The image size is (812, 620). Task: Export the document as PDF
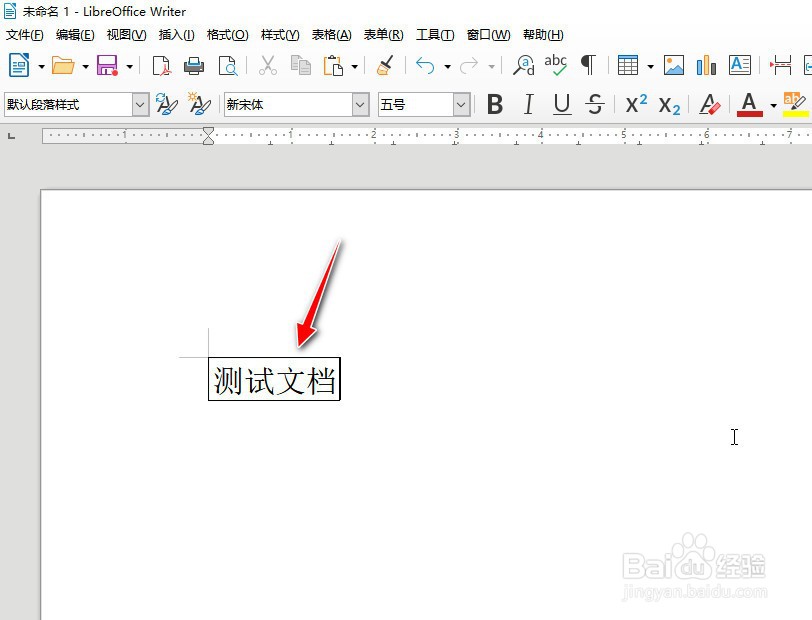pos(161,65)
